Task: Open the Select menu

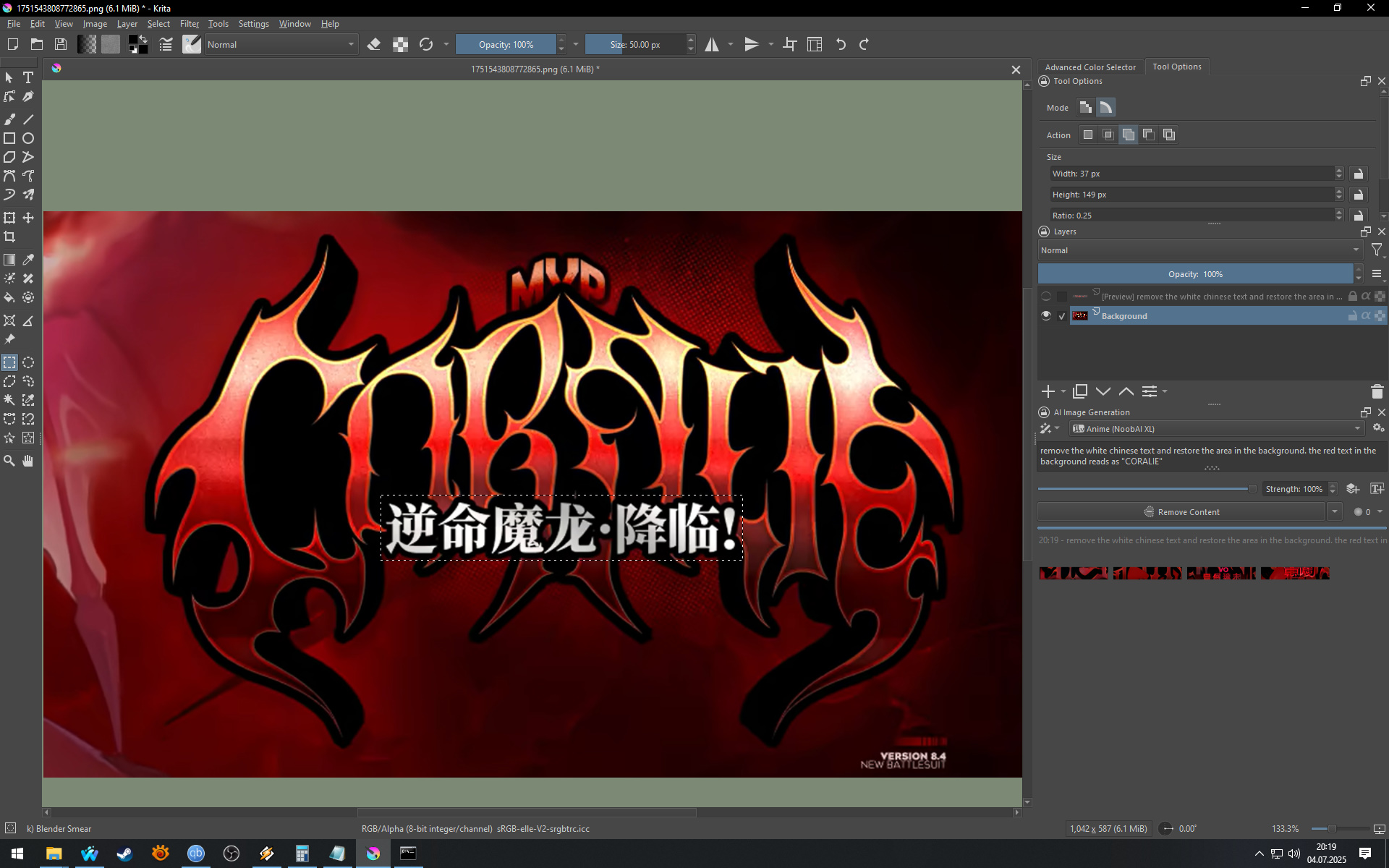Action: [158, 24]
